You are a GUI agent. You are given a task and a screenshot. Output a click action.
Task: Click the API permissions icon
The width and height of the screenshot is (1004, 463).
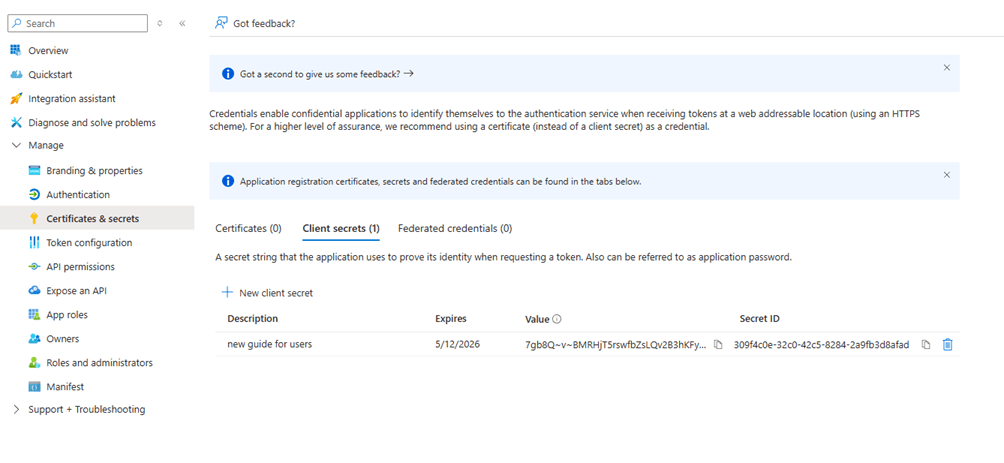[35, 267]
